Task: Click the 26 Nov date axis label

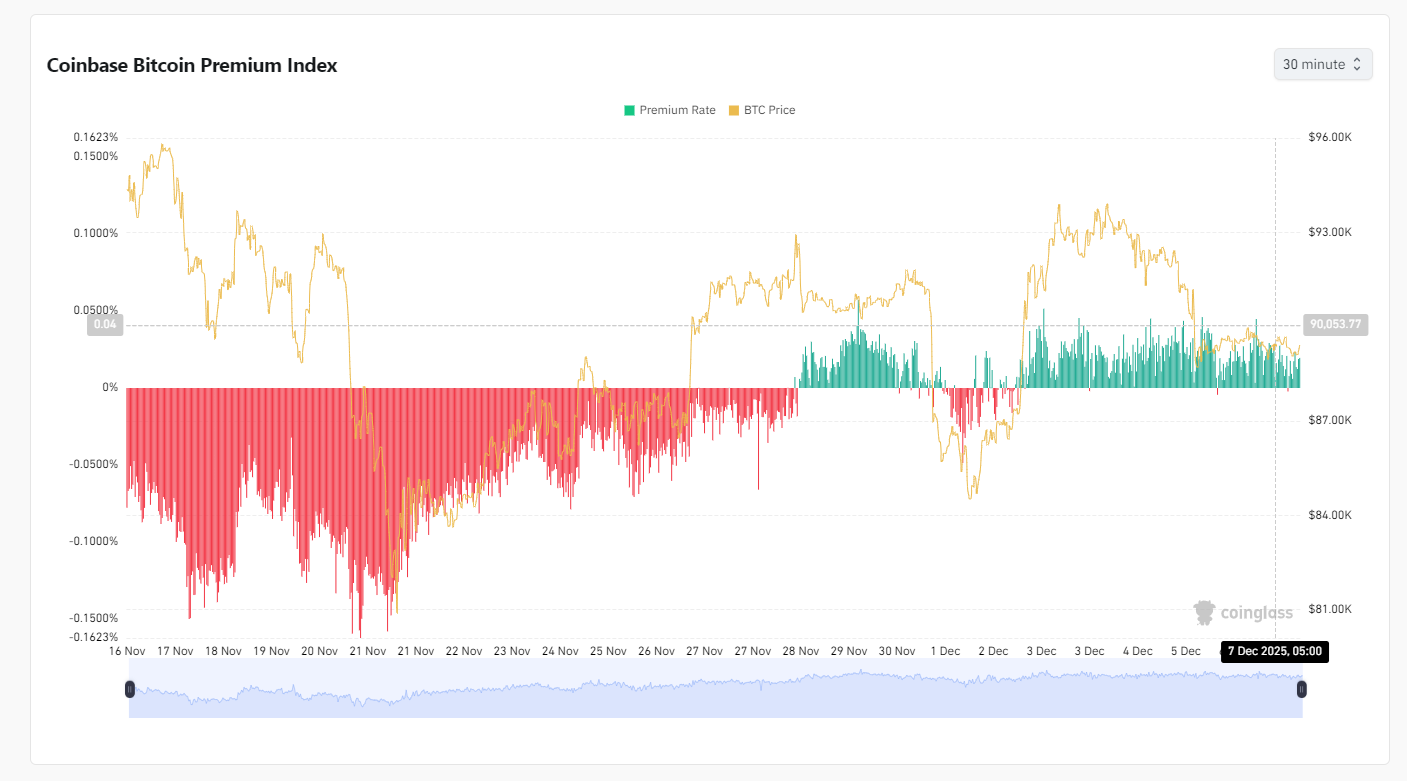Action: click(x=656, y=651)
